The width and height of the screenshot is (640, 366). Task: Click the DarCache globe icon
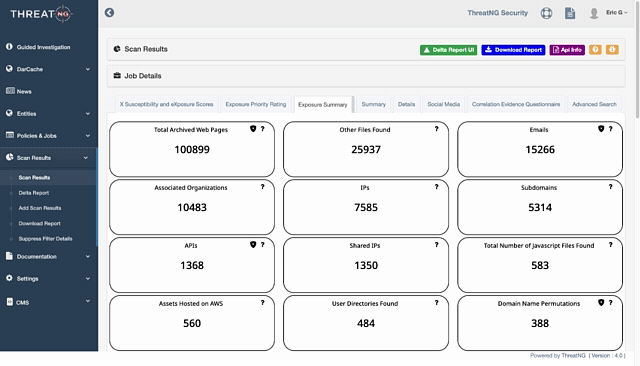point(9,69)
